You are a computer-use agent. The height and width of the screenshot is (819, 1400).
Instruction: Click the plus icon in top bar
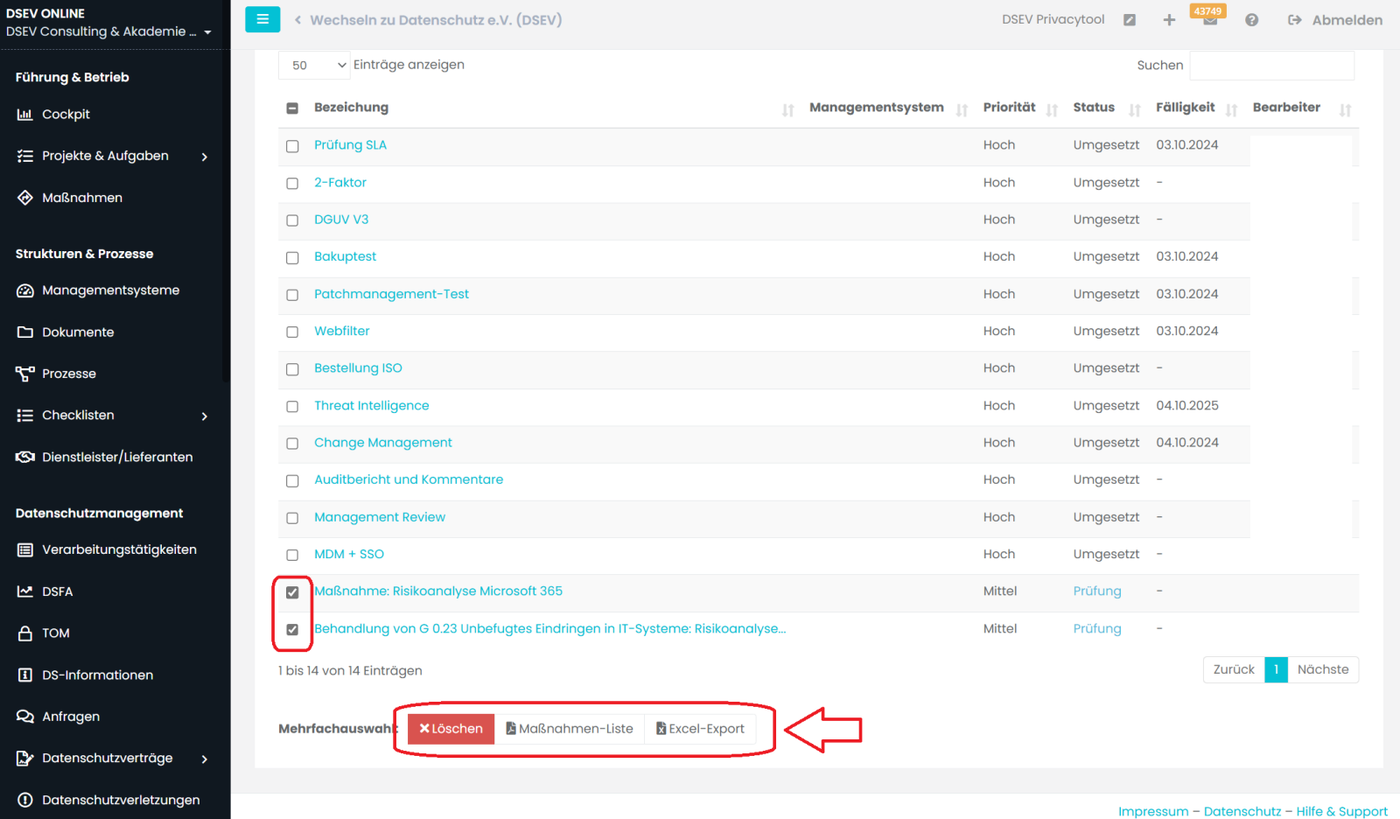point(1169,20)
